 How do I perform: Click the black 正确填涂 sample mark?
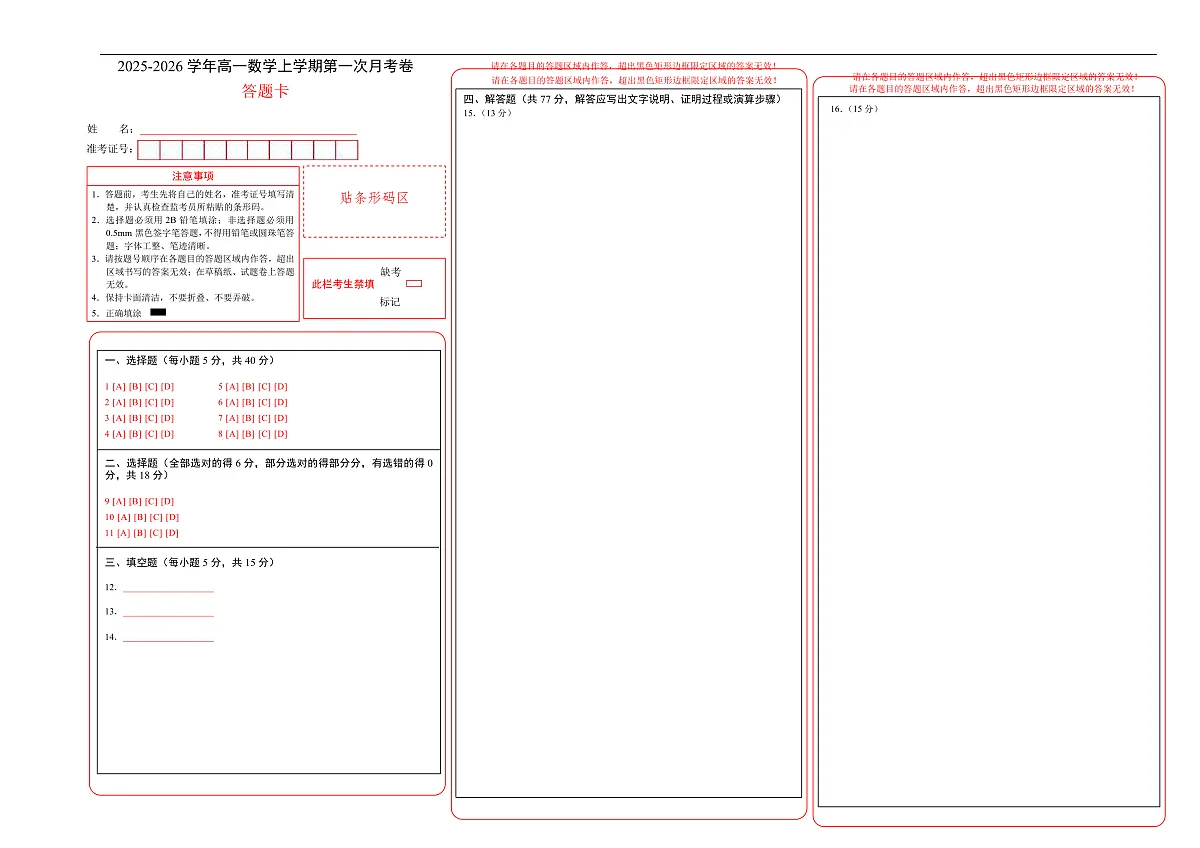[158, 313]
